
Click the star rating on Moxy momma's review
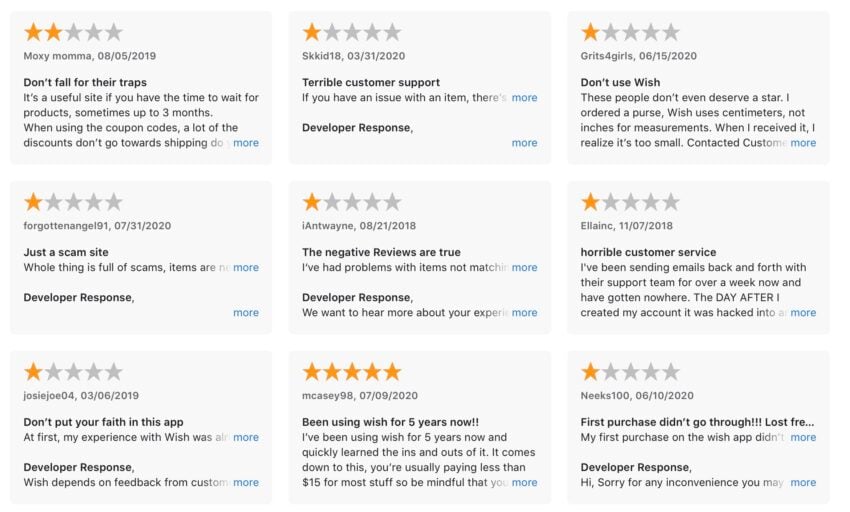tap(73, 33)
